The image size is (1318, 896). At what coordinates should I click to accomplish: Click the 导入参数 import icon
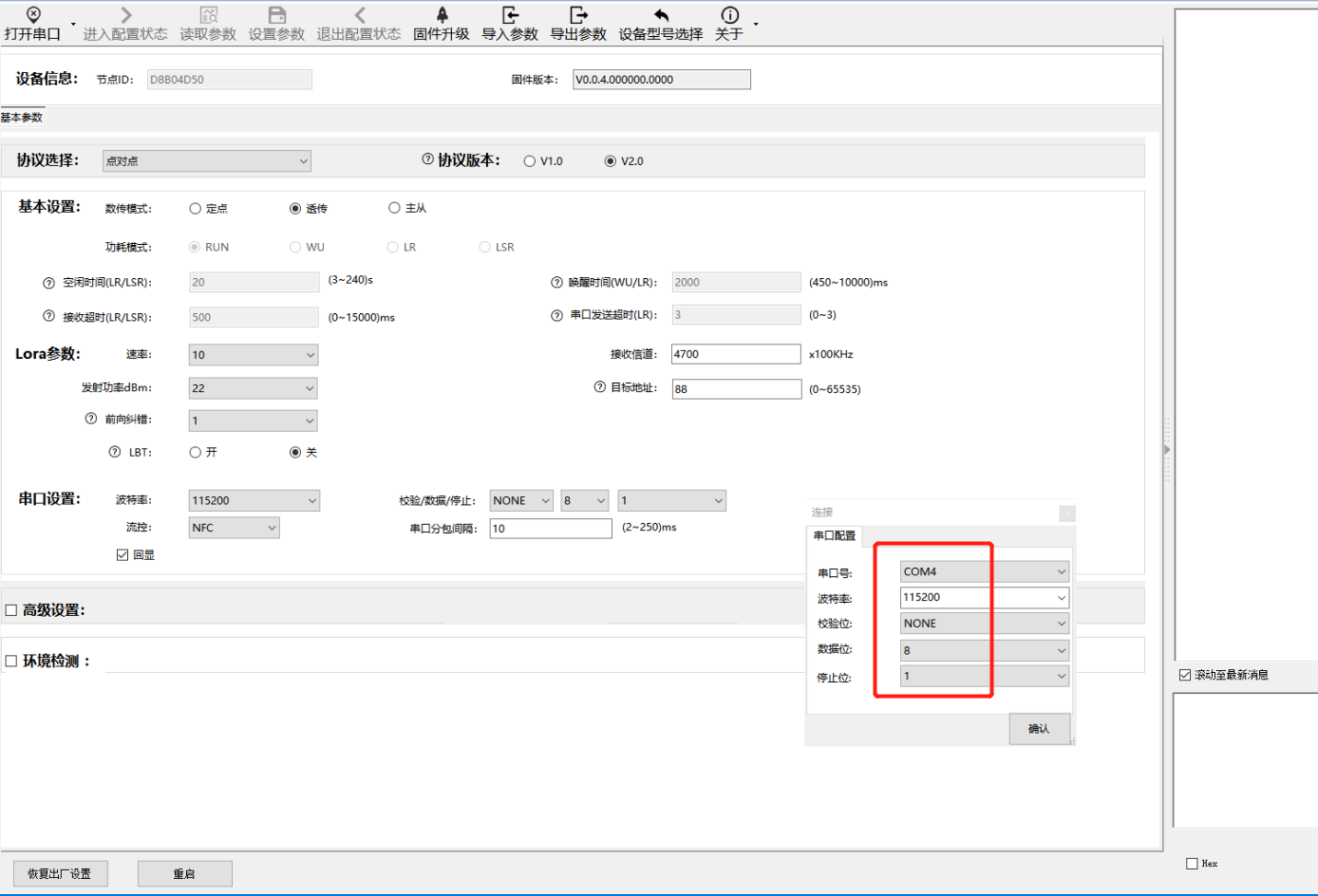[x=510, y=15]
